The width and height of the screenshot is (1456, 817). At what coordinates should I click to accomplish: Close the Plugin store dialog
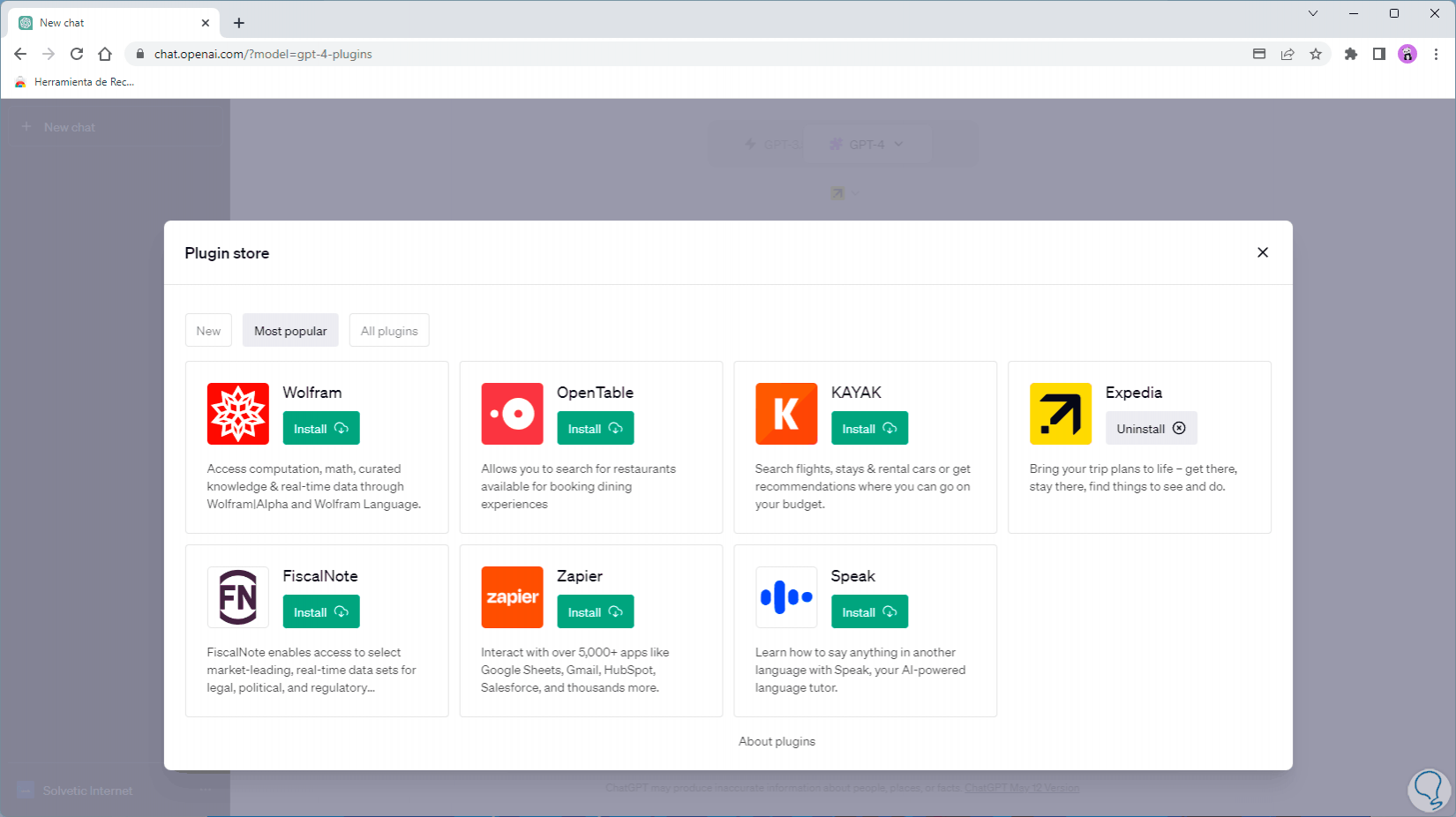click(1263, 252)
